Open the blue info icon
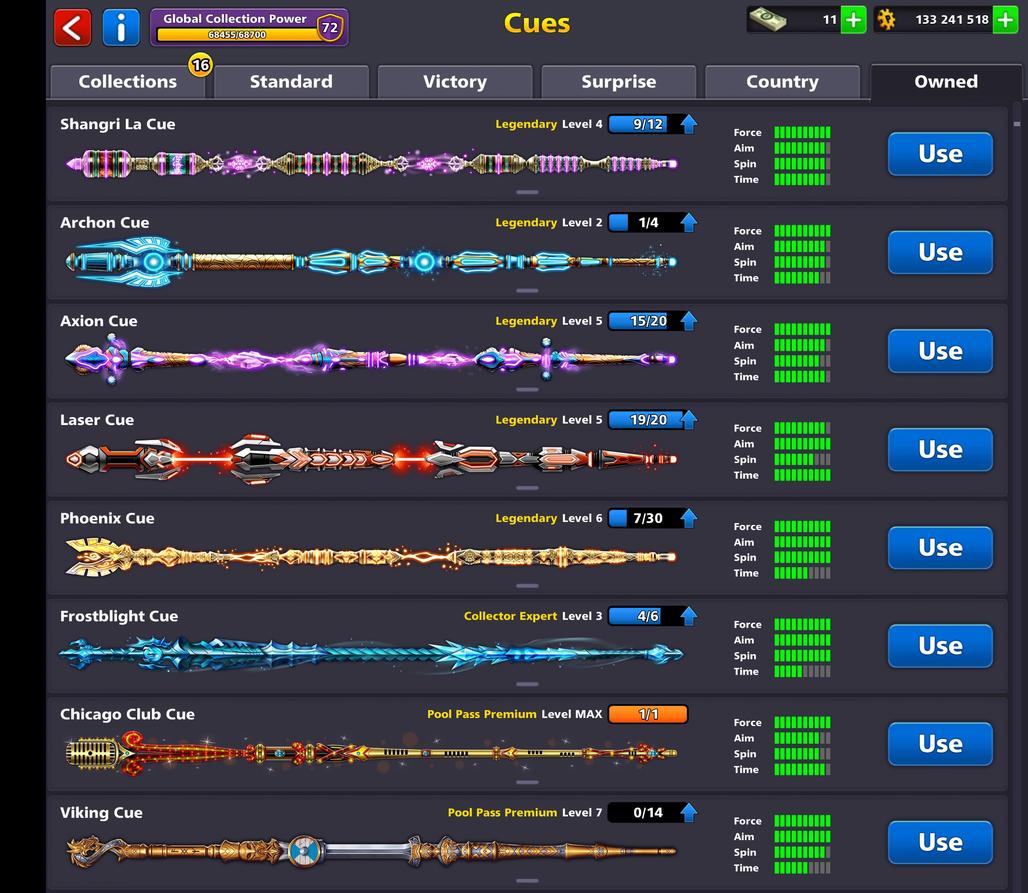Screen dimensions: 1028x893 click(121, 27)
